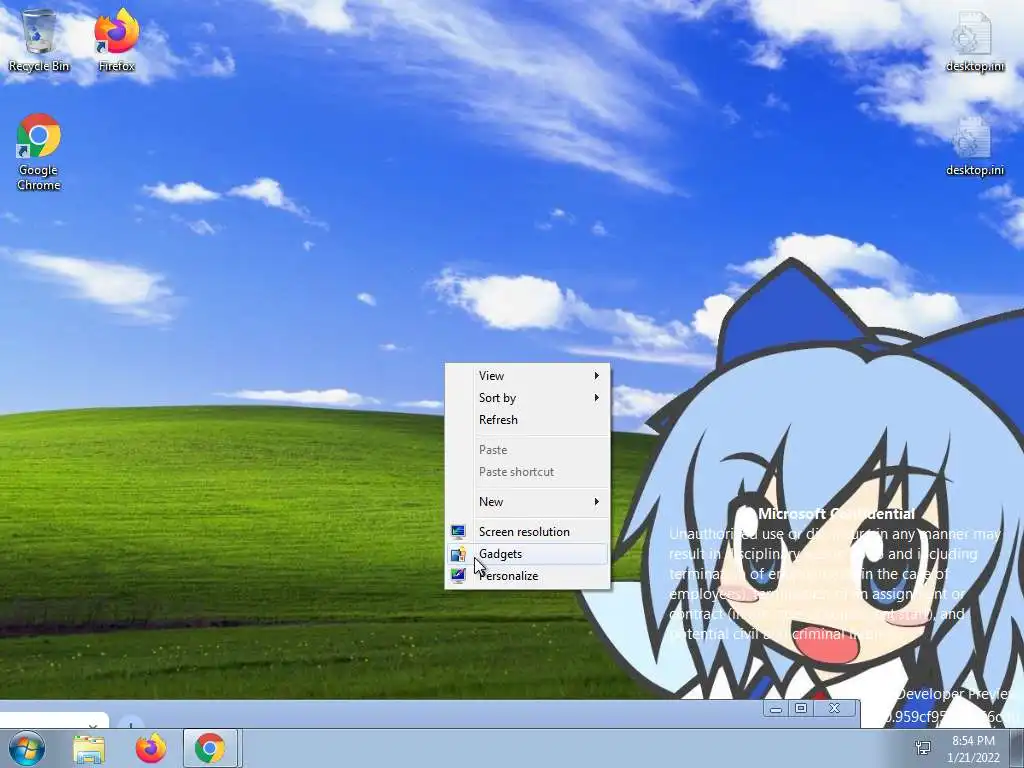The height and width of the screenshot is (768, 1024).
Task: Open Windows Explorer from the taskbar
Action: [89, 748]
